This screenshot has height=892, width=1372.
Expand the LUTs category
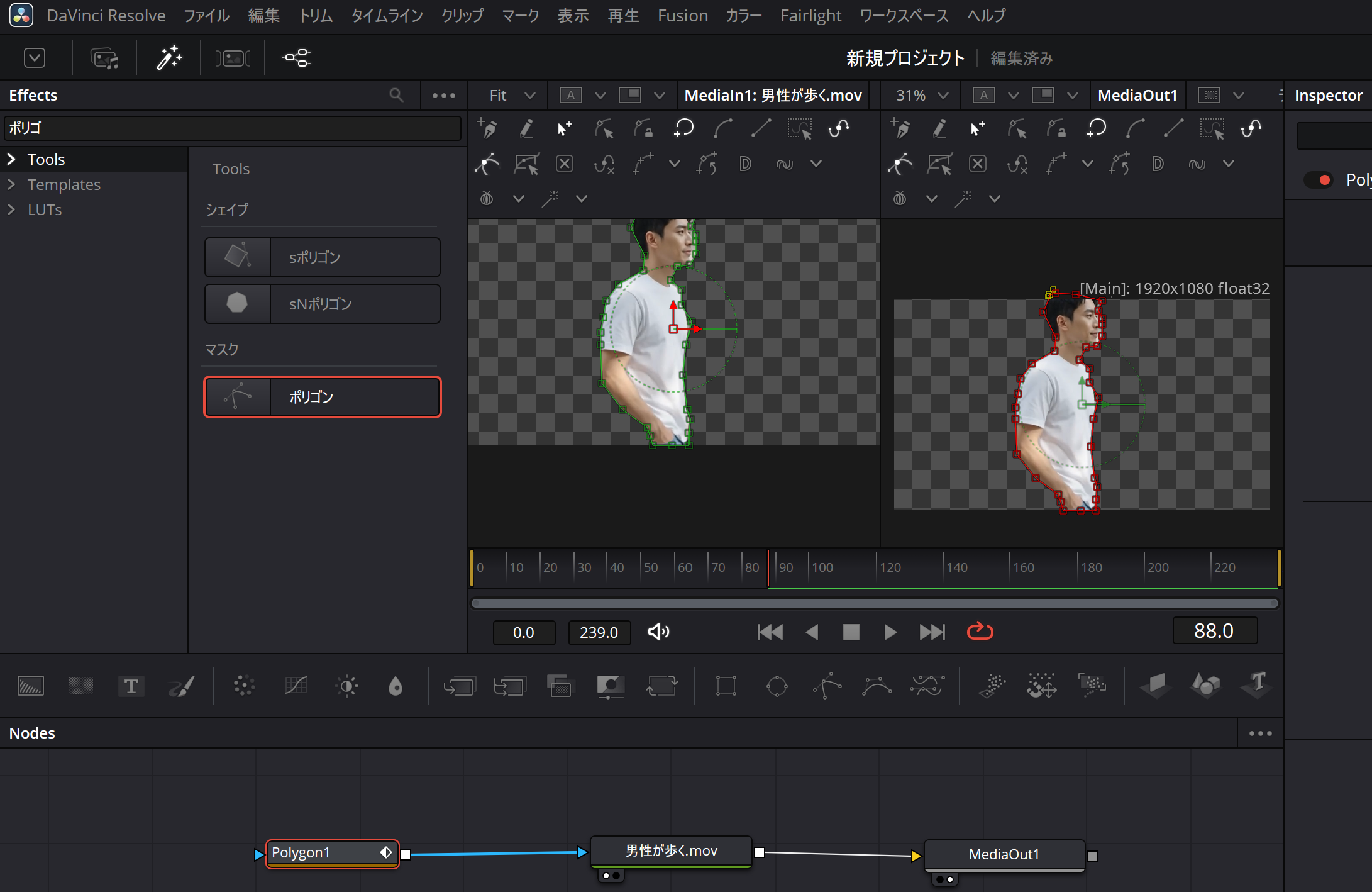[11, 209]
